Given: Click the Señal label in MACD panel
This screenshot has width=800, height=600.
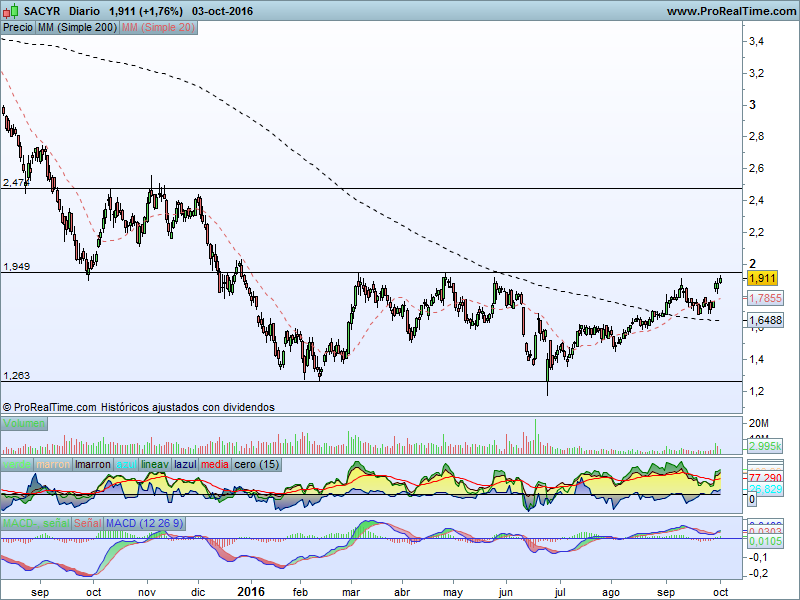Looking at the screenshot, I should tap(87, 523).
